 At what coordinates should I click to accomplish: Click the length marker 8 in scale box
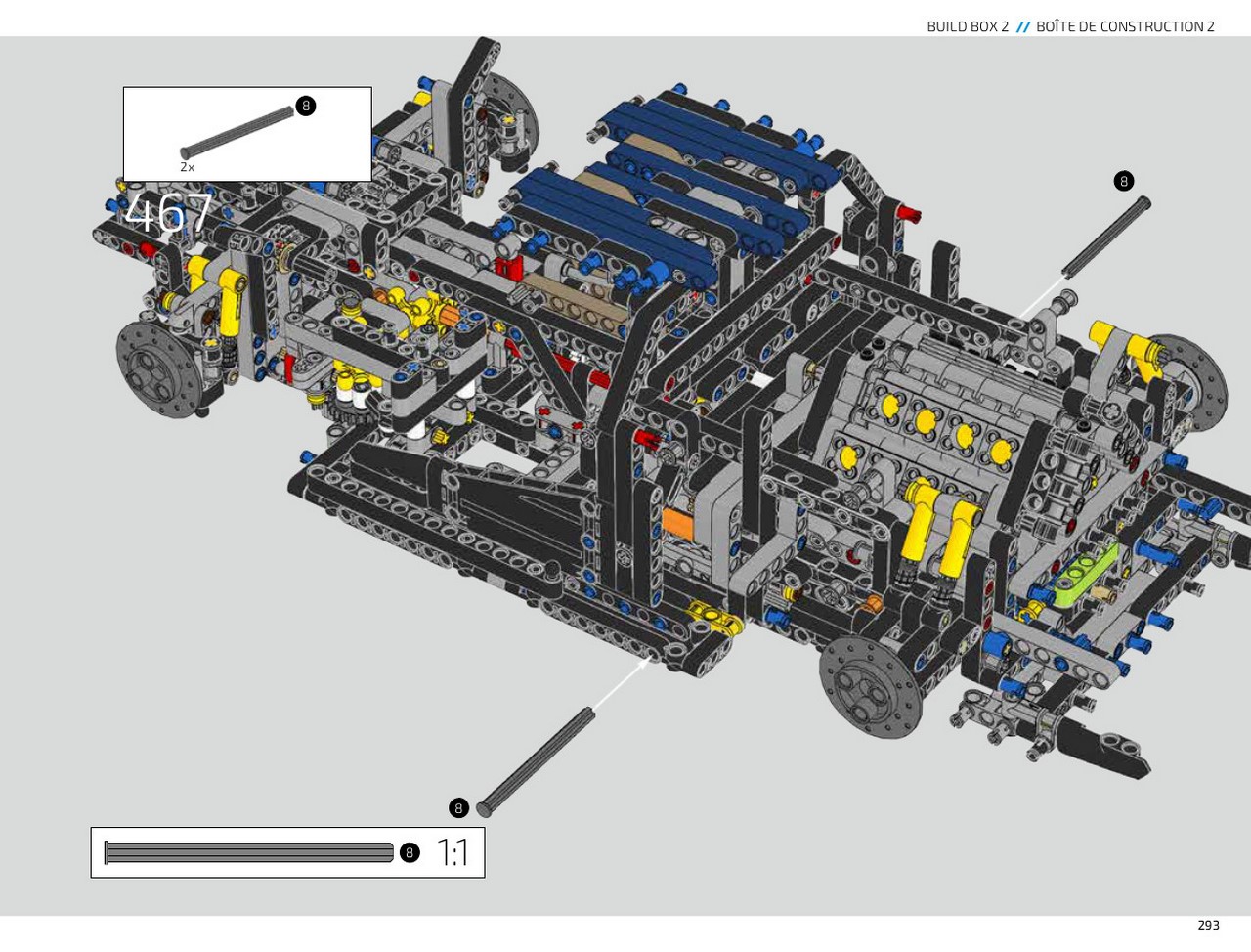click(410, 852)
